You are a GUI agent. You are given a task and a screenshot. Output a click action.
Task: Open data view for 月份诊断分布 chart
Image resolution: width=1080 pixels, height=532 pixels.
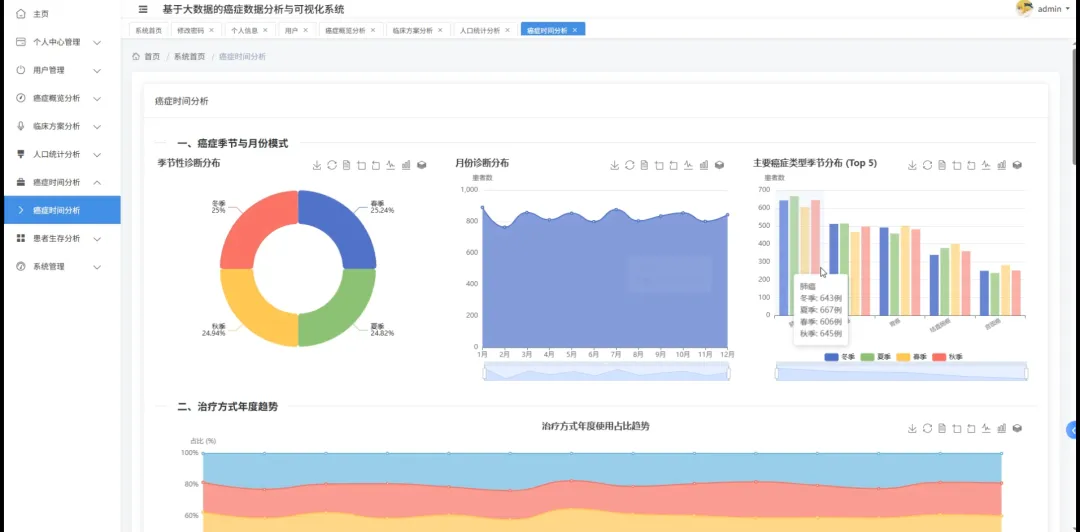[x=644, y=165]
